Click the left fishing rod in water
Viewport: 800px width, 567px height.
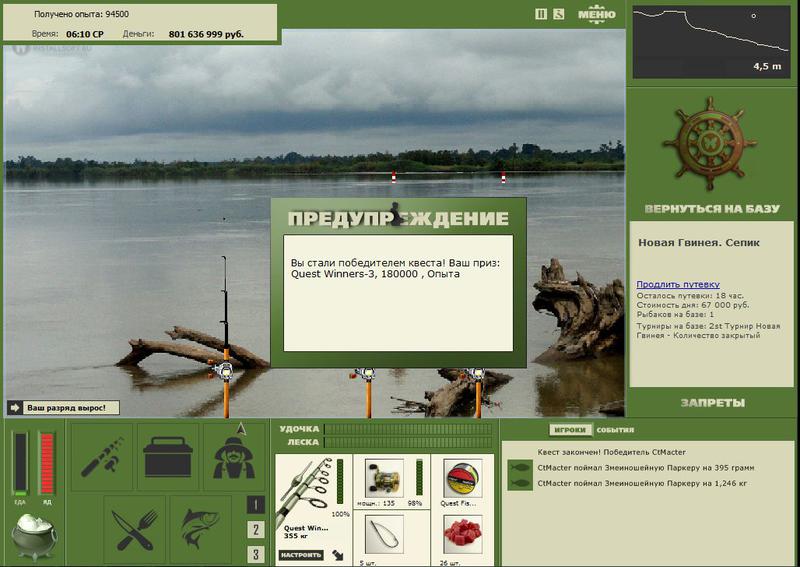tap(224, 337)
